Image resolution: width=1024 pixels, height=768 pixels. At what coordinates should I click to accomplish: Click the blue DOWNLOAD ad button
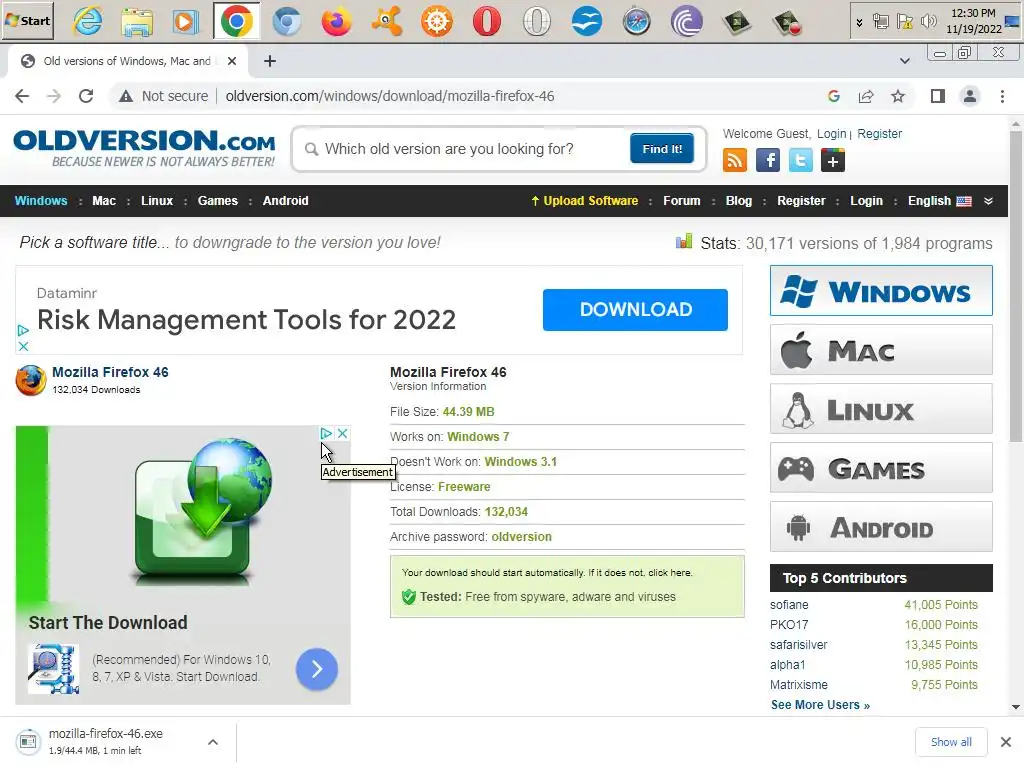point(635,310)
